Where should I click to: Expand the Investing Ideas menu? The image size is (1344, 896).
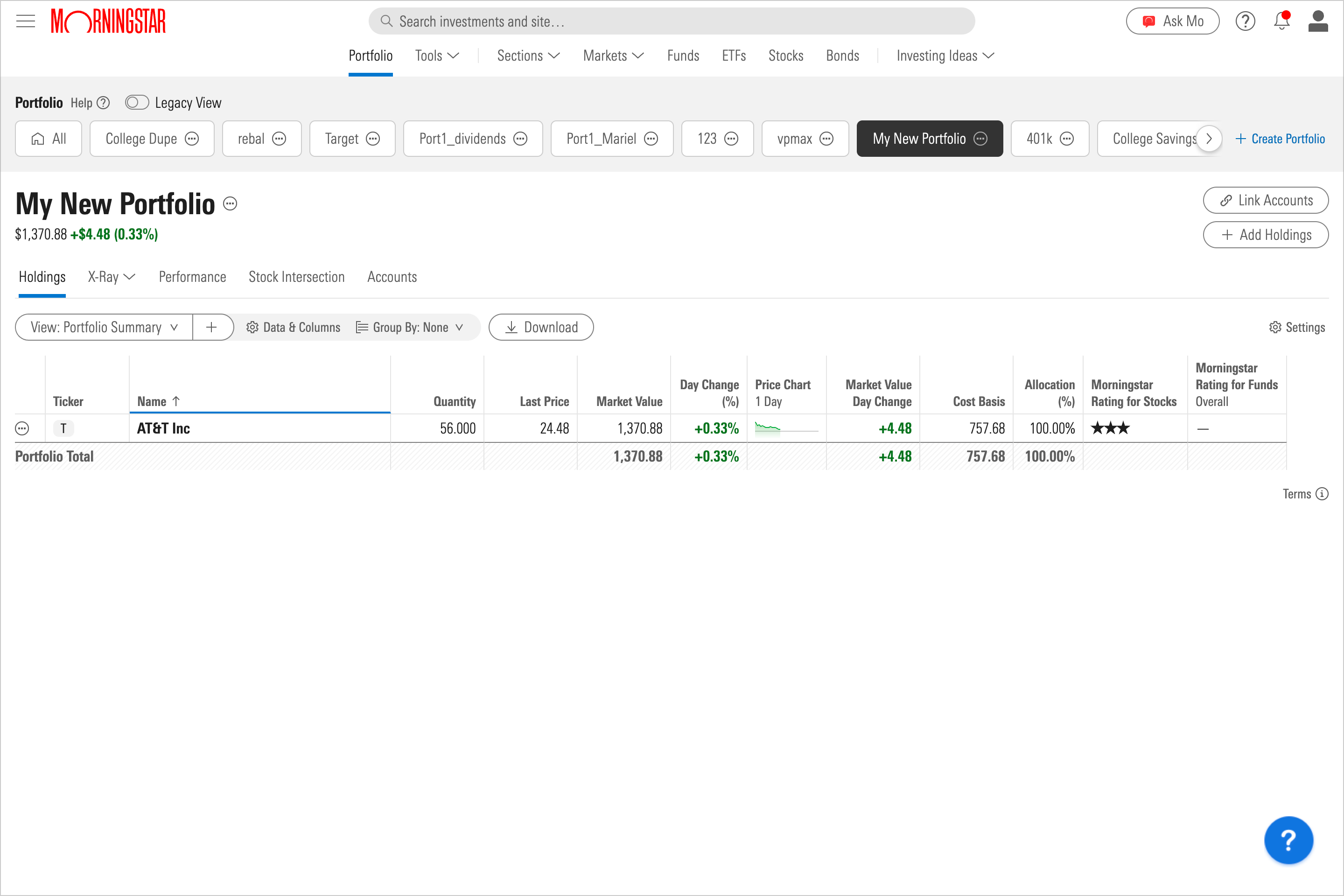tap(945, 56)
